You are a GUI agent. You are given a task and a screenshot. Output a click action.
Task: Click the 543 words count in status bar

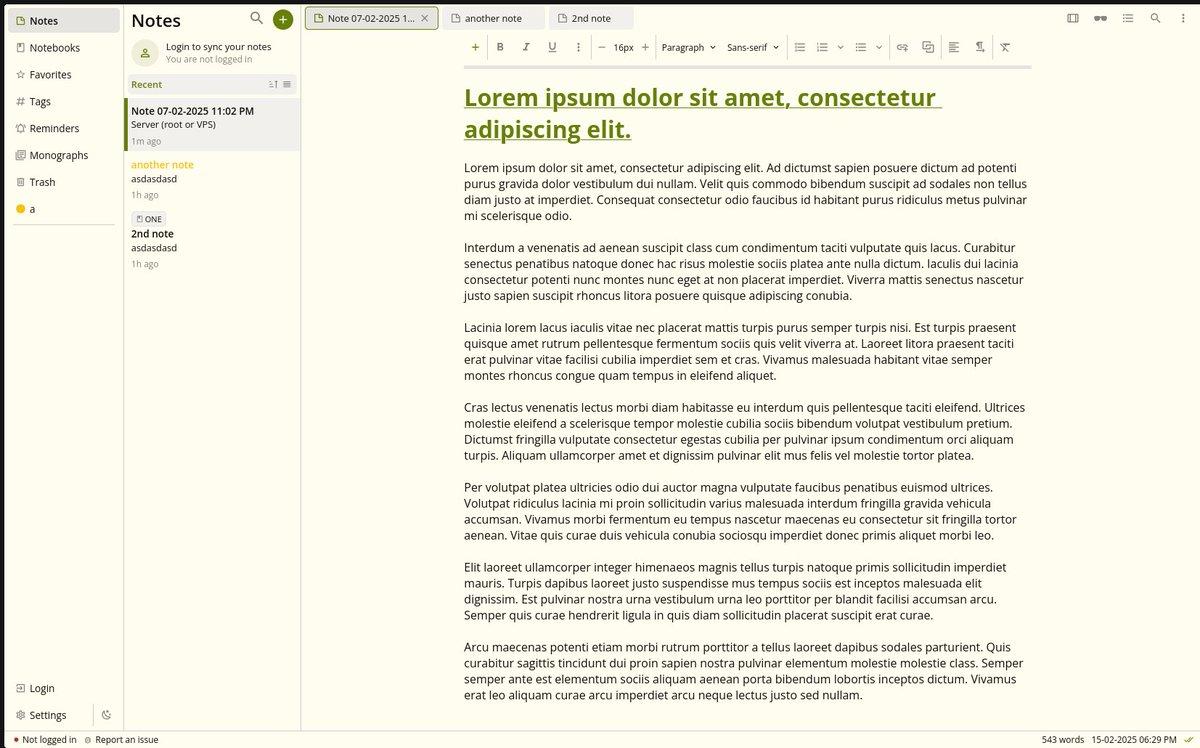pos(1063,740)
